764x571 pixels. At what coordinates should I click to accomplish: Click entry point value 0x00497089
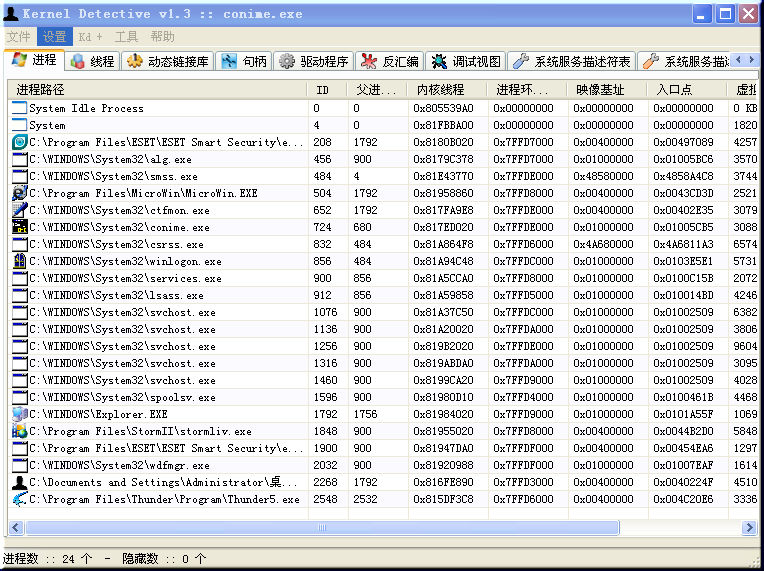pyautogui.click(x=683, y=142)
